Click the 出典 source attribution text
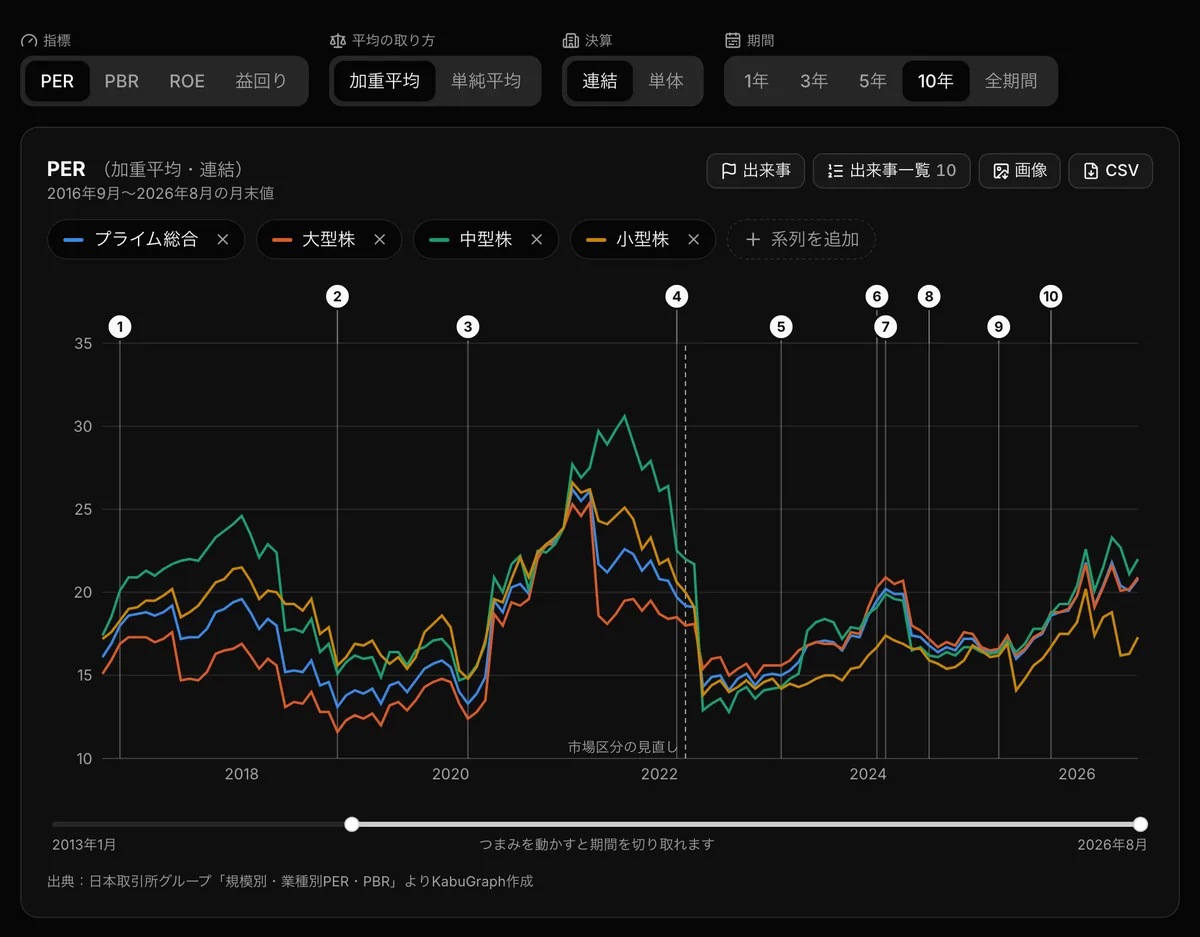Image resolution: width=1200 pixels, height=937 pixels. click(290, 882)
